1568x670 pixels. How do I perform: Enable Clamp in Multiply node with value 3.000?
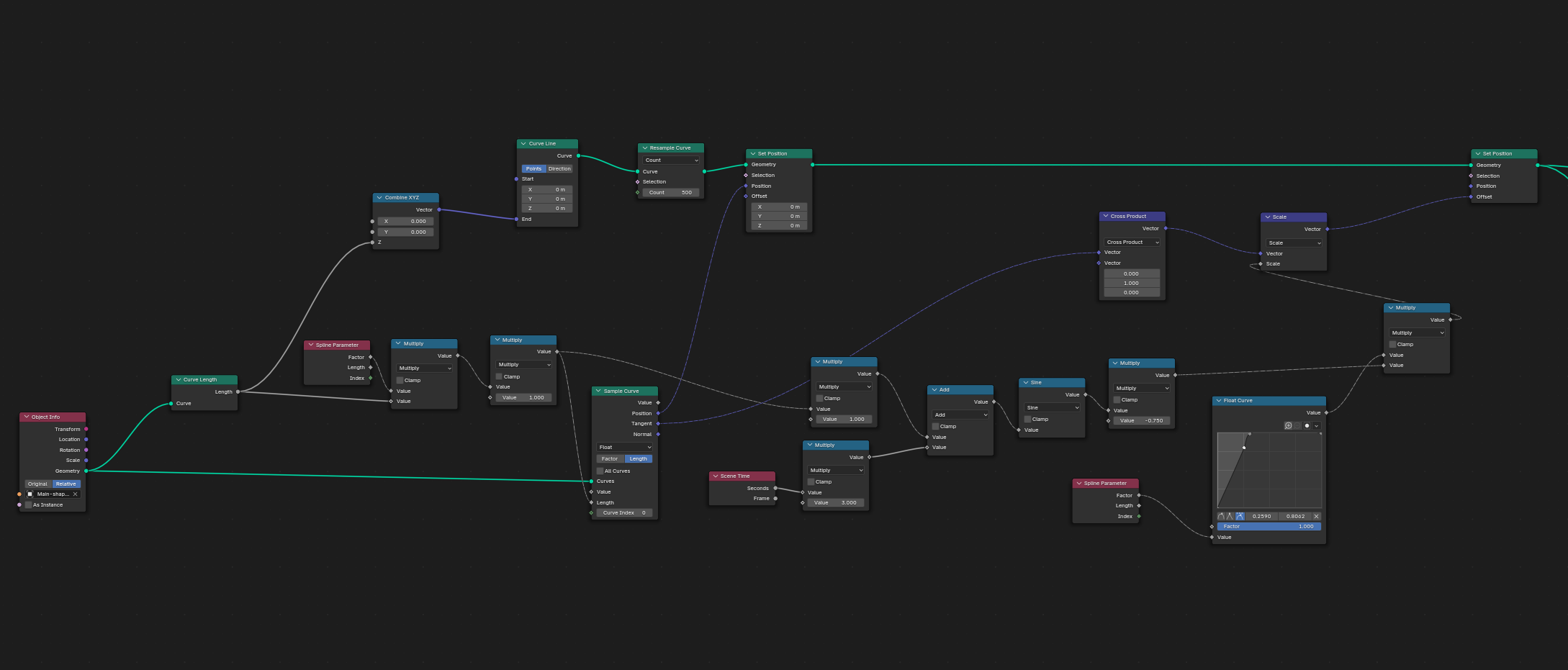pyautogui.click(x=811, y=481)
